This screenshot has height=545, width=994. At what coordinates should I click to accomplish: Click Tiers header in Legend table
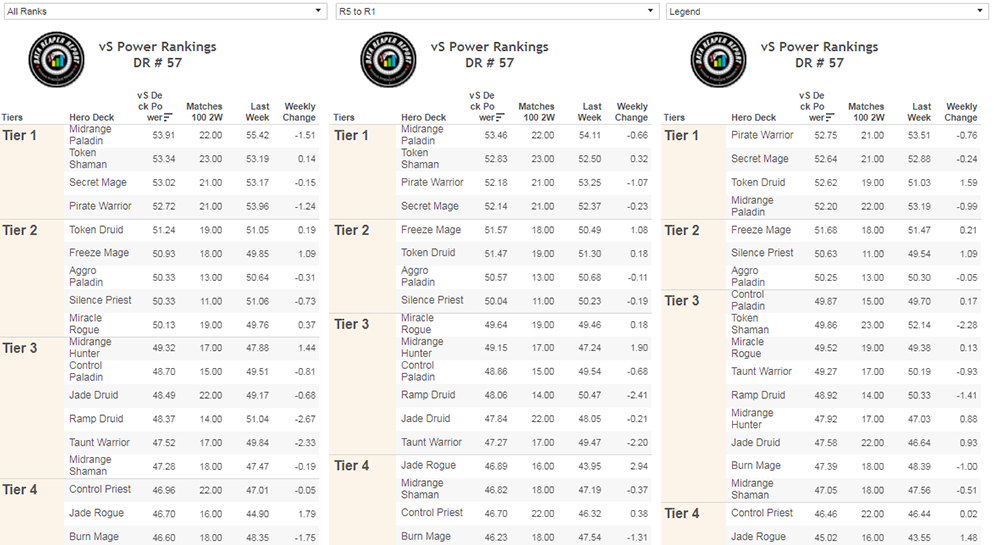click(x=674, y=117)
